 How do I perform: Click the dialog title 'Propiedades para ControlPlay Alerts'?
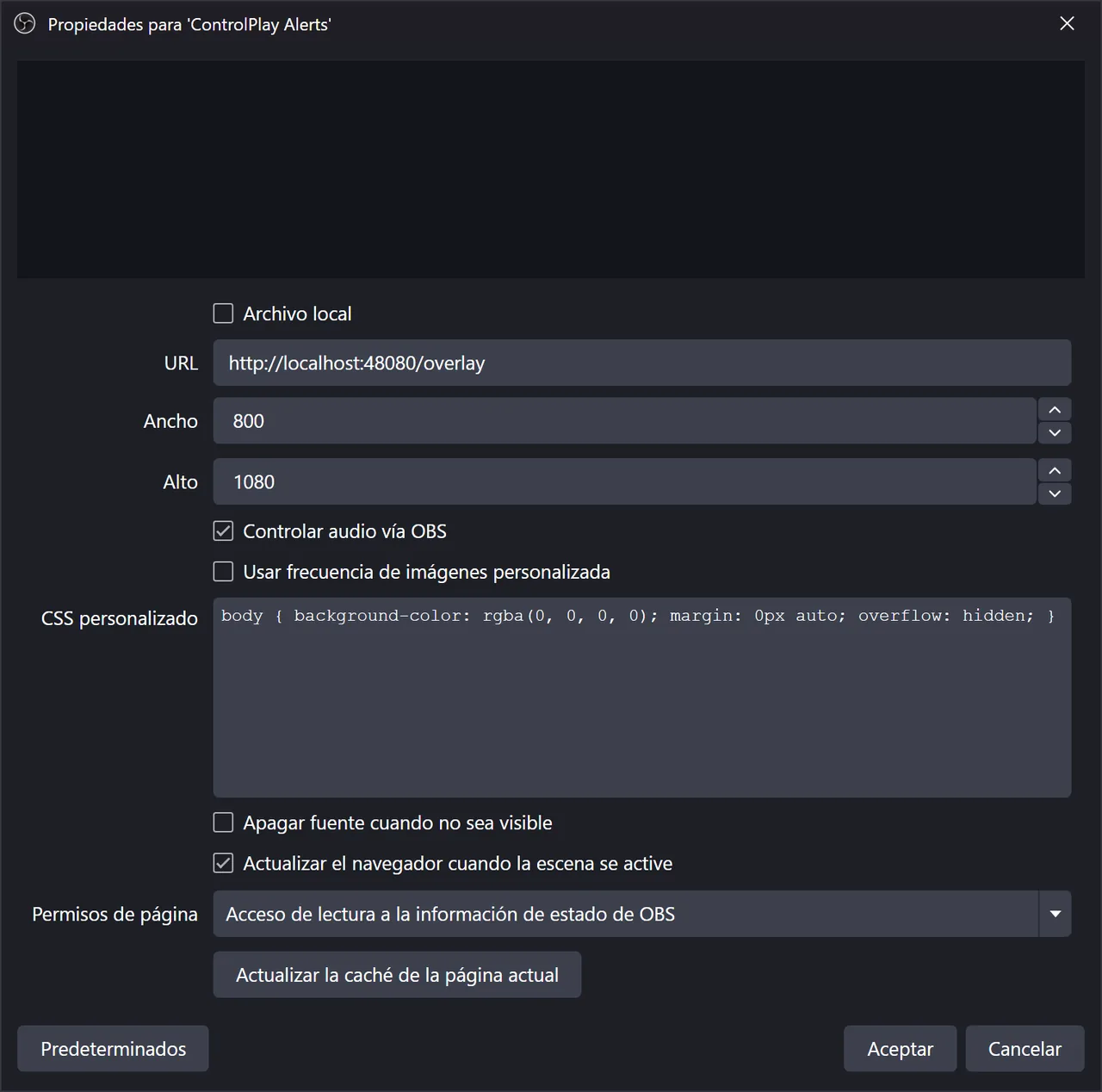click(x=189, y=24)
